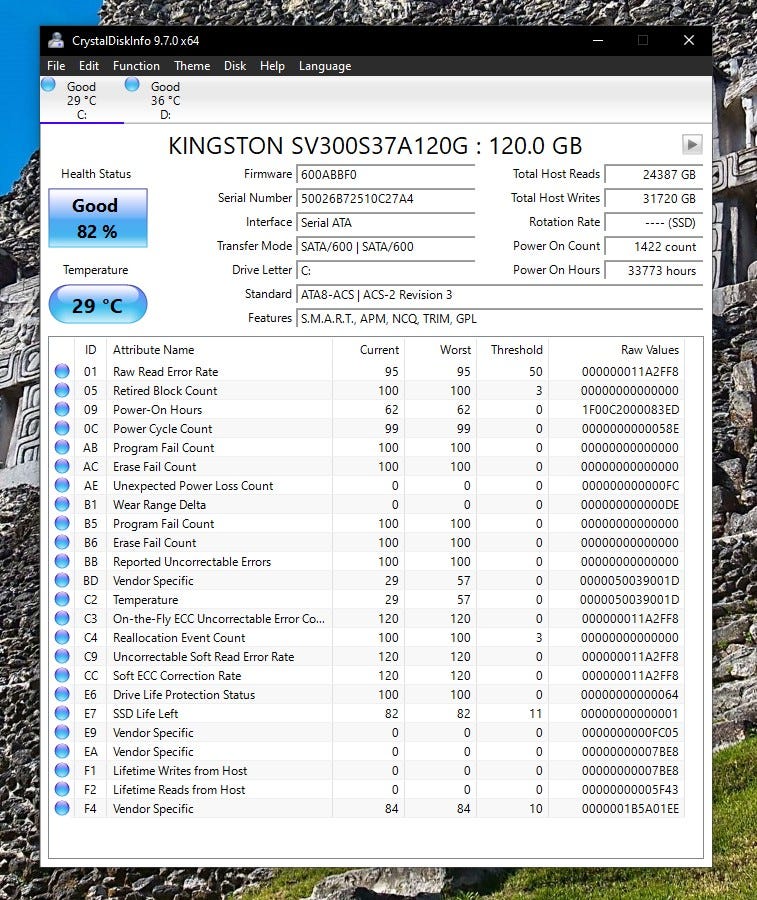Select the C: drive Good 29 °C tab
The height and width of the screenshot is (900, 757).
[81, 100]
